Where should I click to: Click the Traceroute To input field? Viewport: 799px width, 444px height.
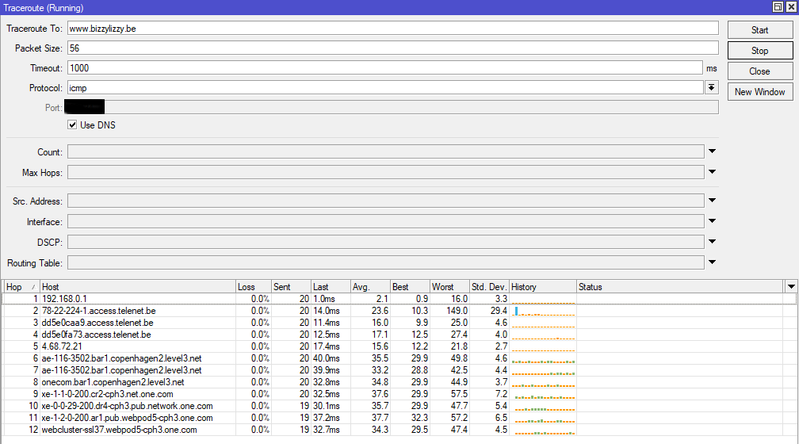point(392,29)
